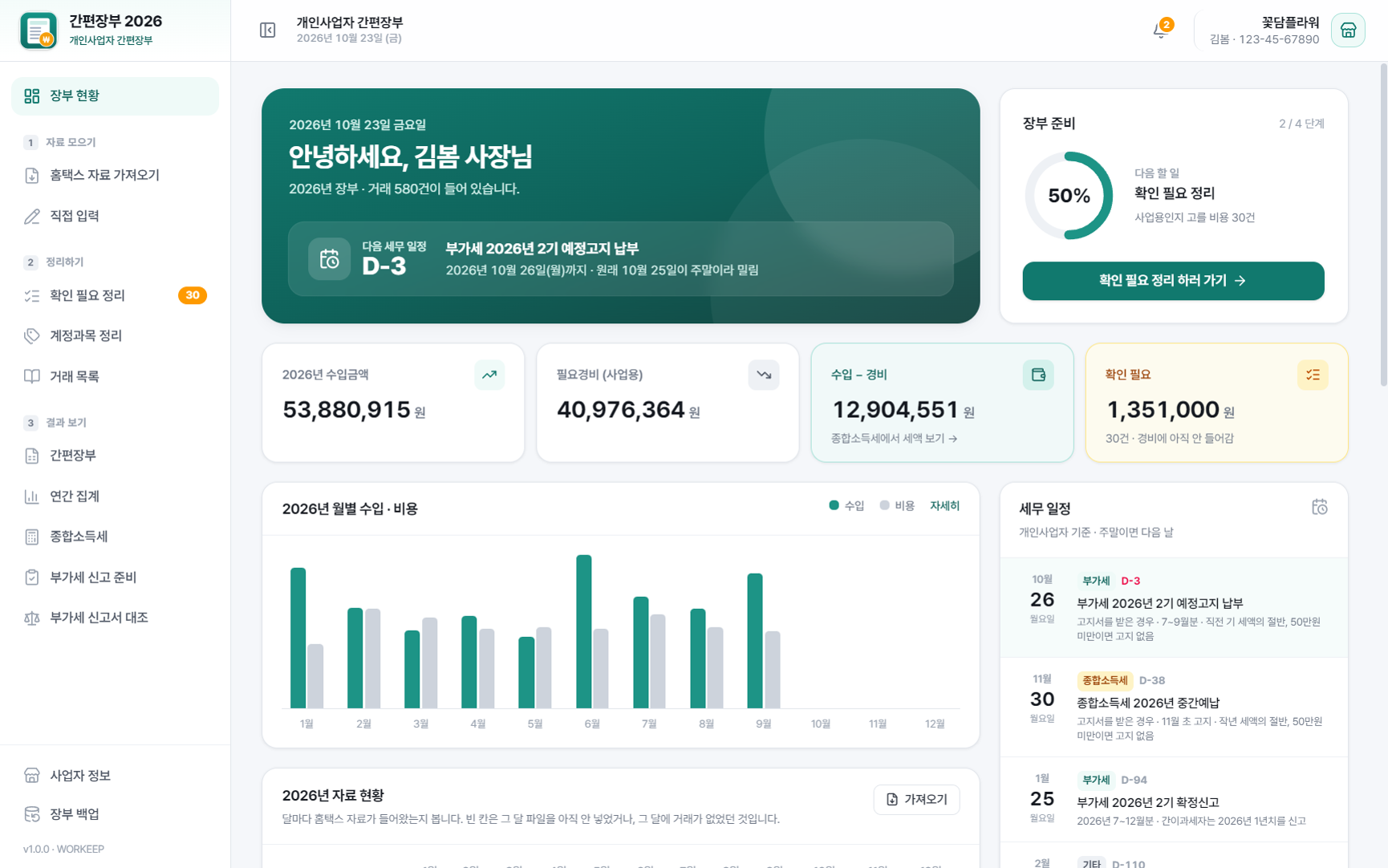Open 거래 목록 in sidebar
The image size is (1388, 868).
[115, 376]
